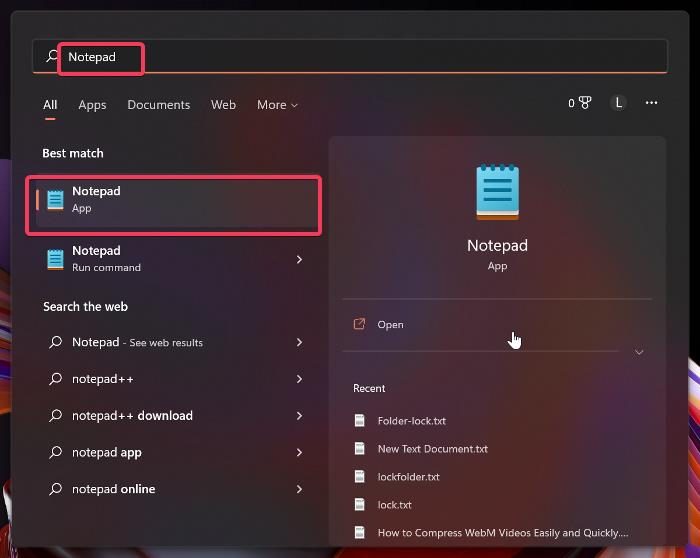This screenshot has width=700, height=558.
Task: Open recent How to Compress WebM Videos file
Action: pos(503,533)
